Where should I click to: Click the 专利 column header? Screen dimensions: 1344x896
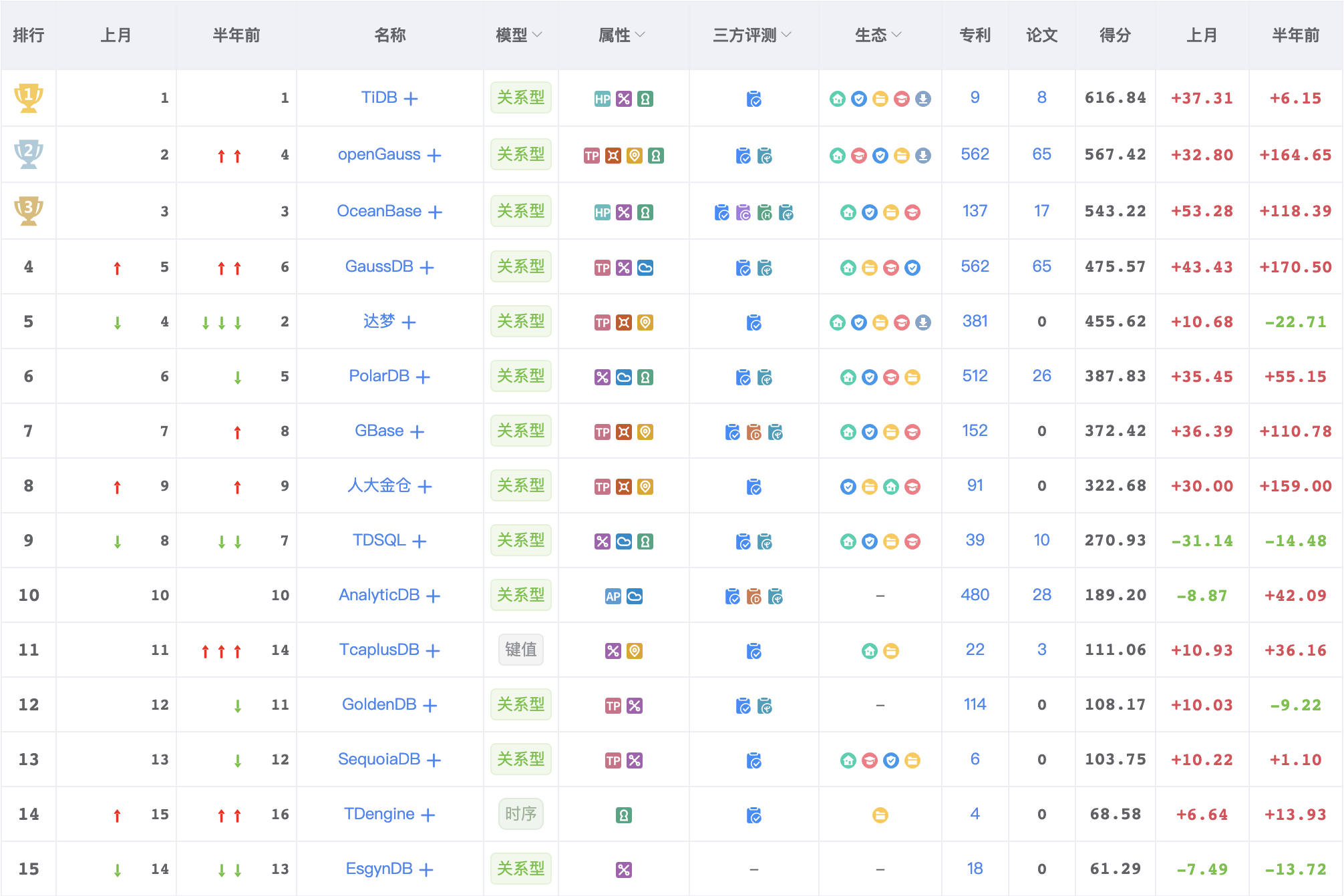click(975, 35)
